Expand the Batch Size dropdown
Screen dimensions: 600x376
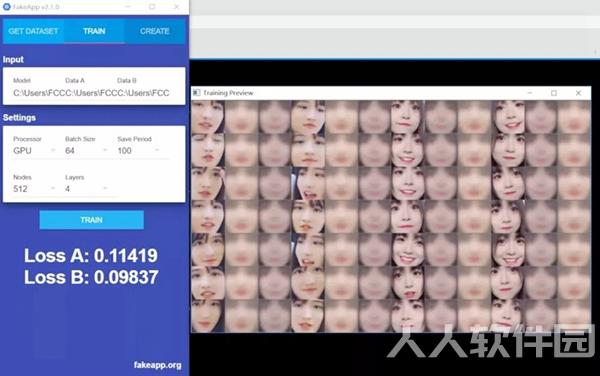(86, 150)
